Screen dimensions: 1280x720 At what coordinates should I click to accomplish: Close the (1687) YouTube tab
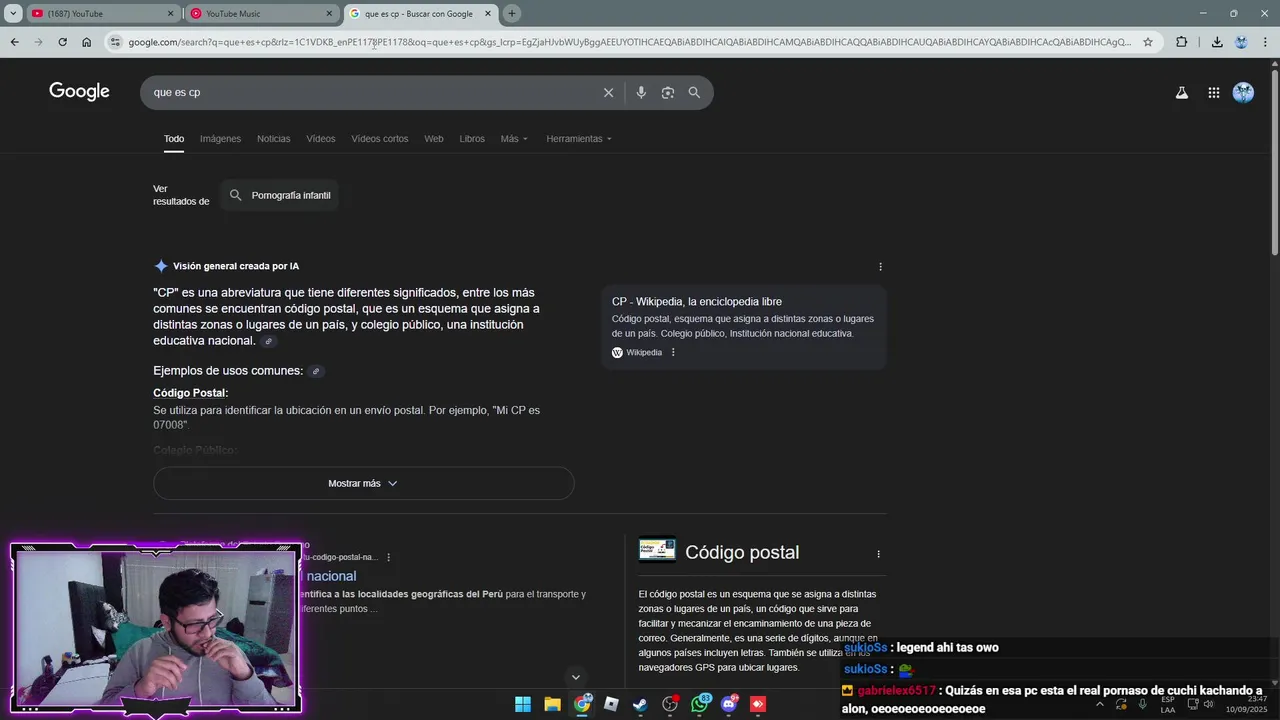click(x=170, y=13)
